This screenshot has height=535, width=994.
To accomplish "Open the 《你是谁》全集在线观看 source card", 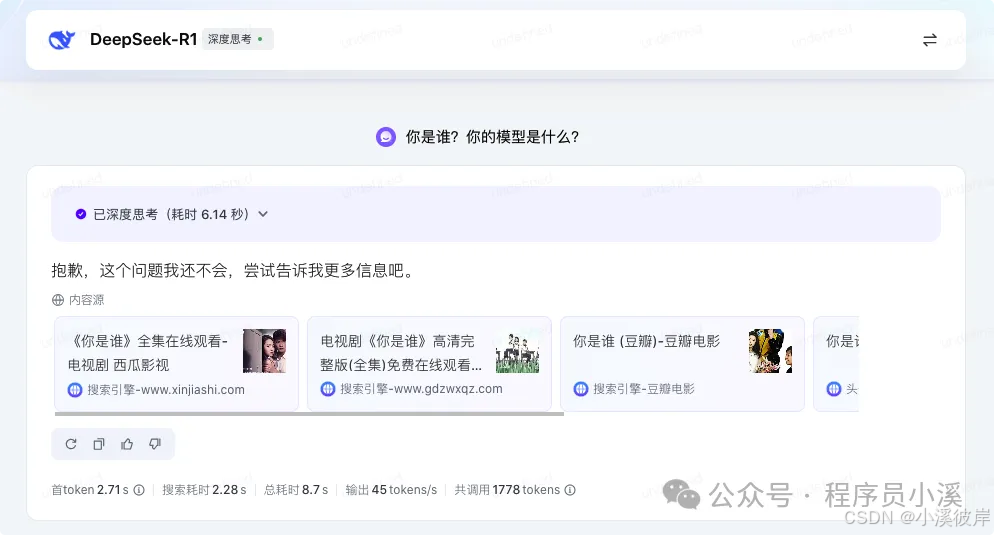I will pos(176,363).
